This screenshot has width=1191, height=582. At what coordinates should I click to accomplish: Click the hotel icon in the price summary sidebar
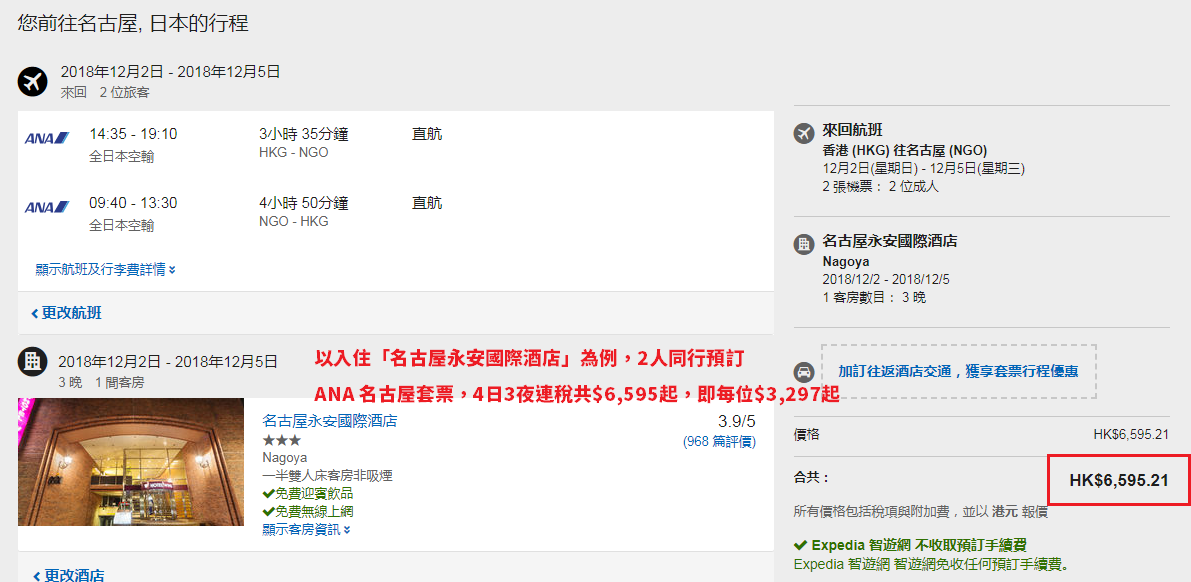click(x=804, y=245)
